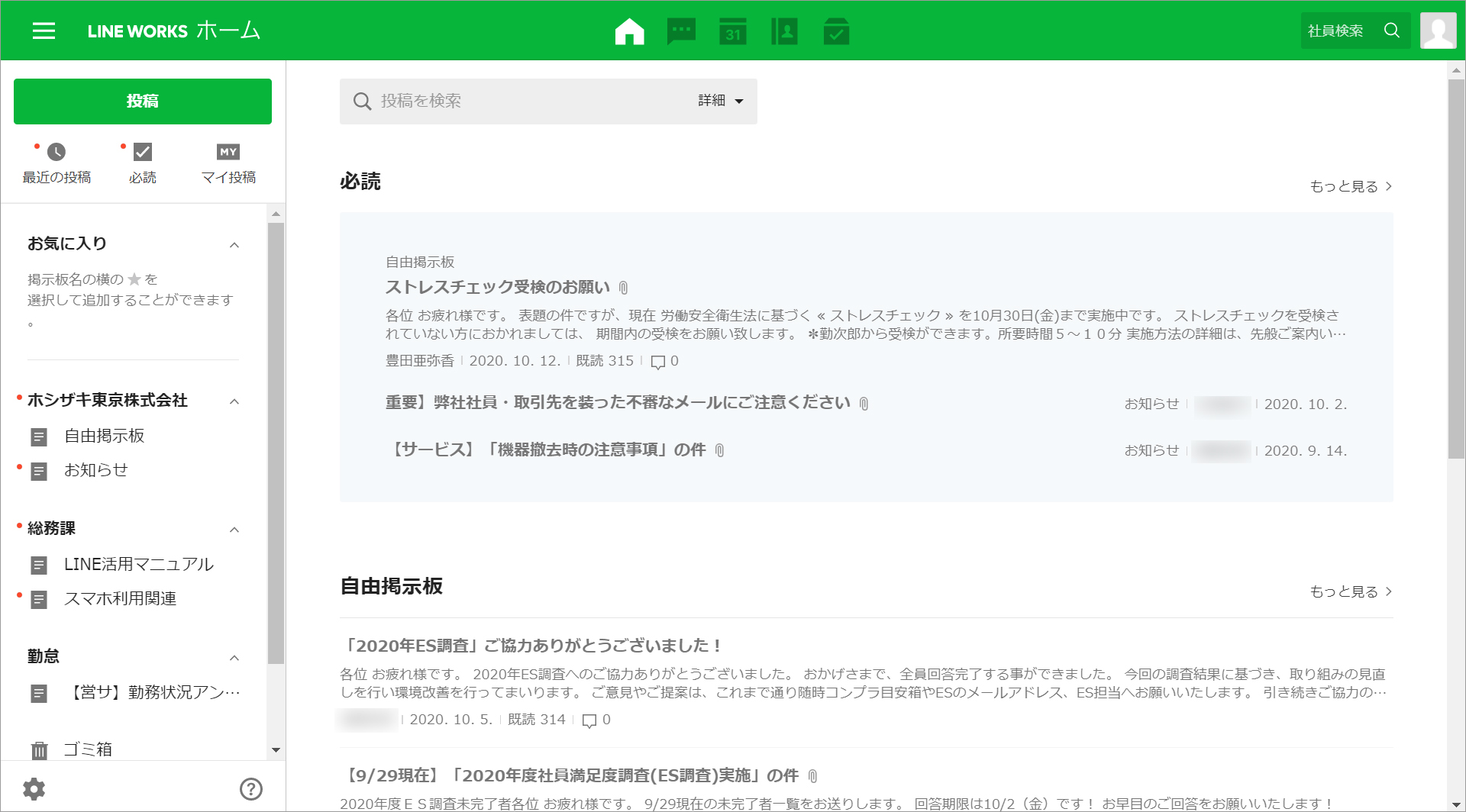Image resolution: width=1466 pixels, height=812 pixels.
Task: Open the hamburger menu in header
Action: (x=44, y=31)
